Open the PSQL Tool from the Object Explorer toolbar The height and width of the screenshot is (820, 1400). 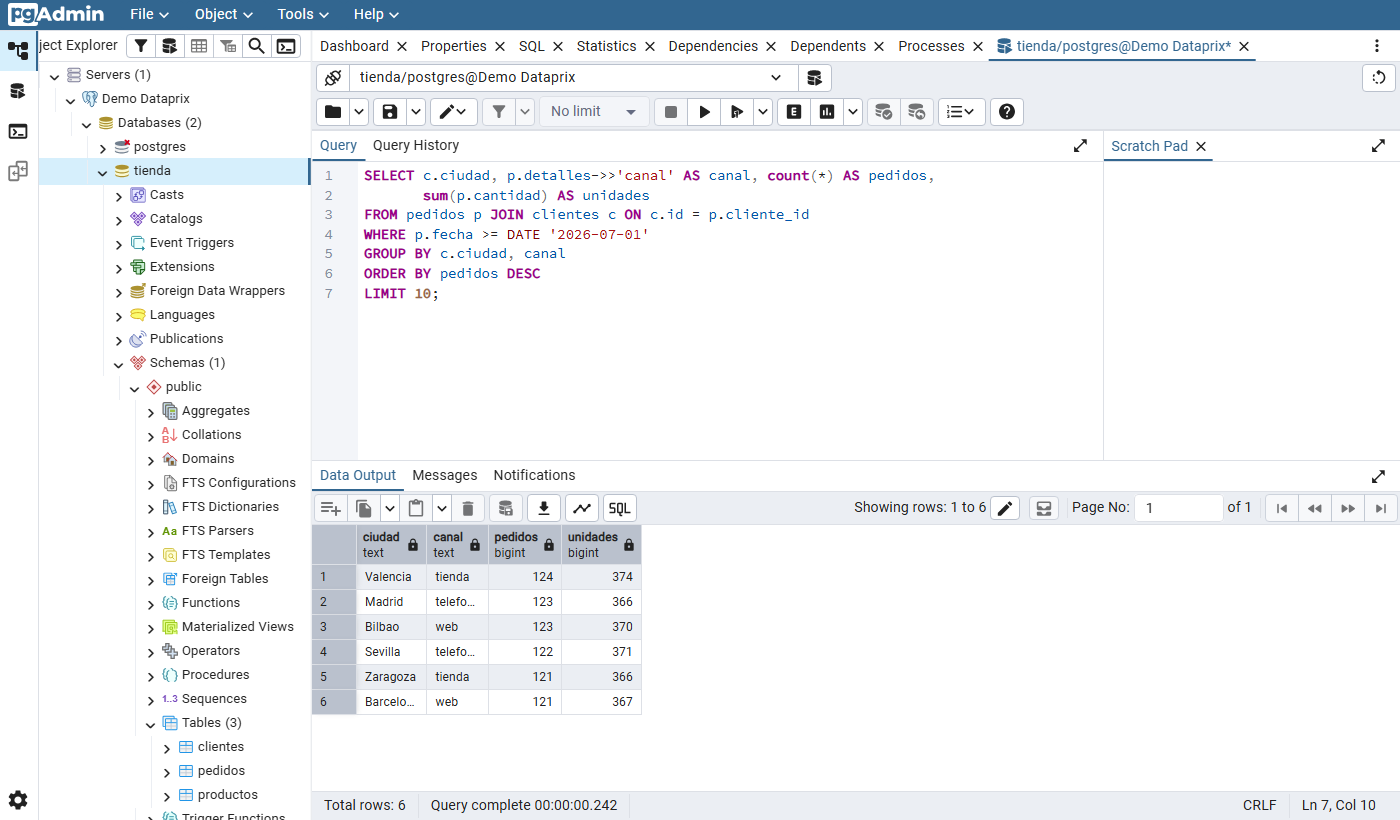click(x=286, y=46)
